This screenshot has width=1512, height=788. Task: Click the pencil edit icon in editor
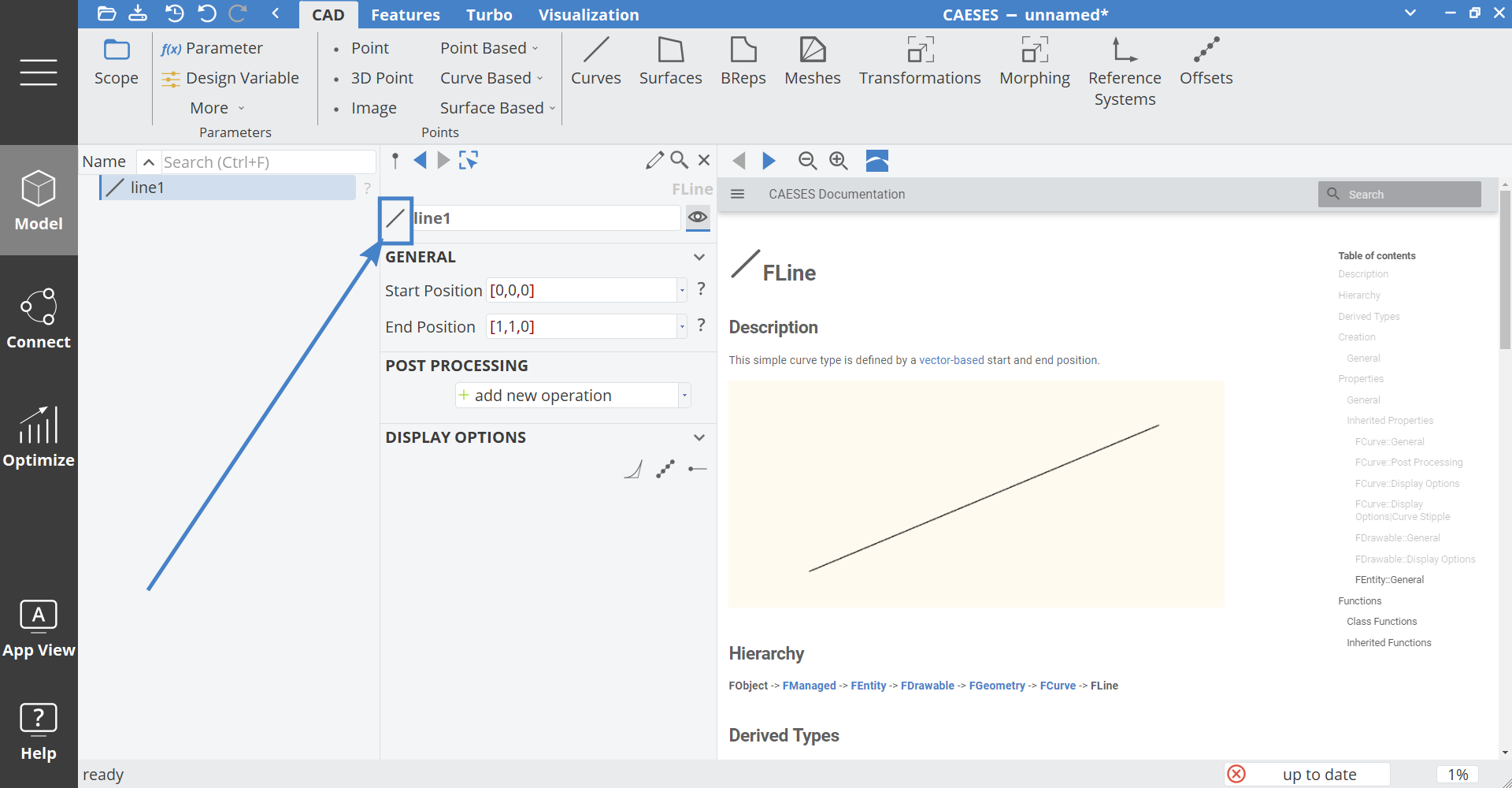(654, 161)
